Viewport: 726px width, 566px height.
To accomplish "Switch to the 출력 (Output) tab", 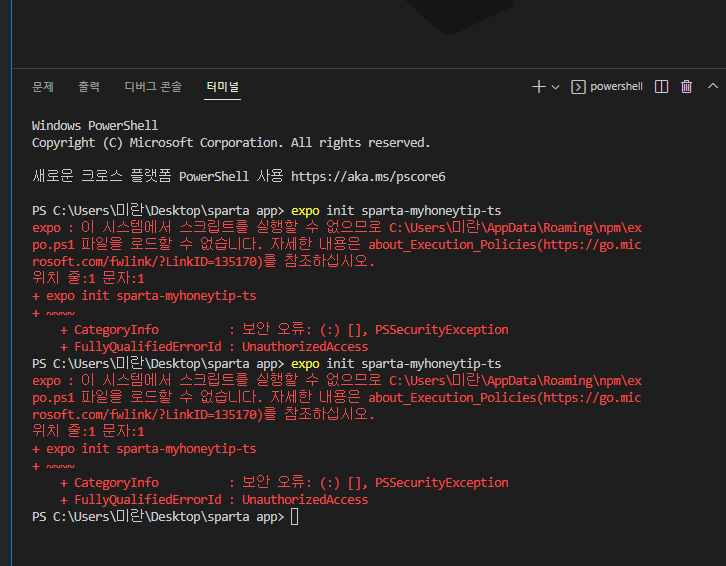I will click(88, 87).
